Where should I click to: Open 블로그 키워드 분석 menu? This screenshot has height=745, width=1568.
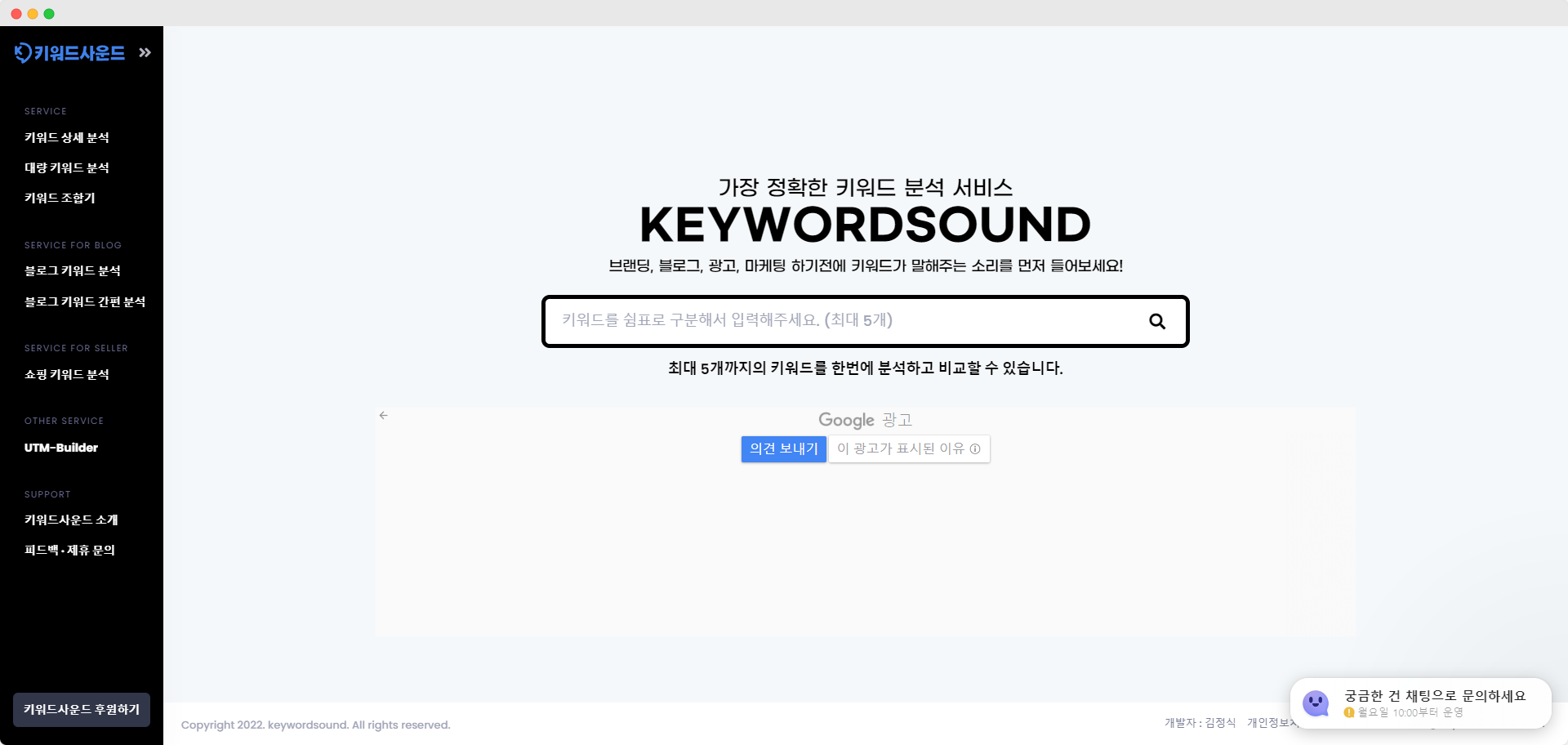[x=73, y=270]
